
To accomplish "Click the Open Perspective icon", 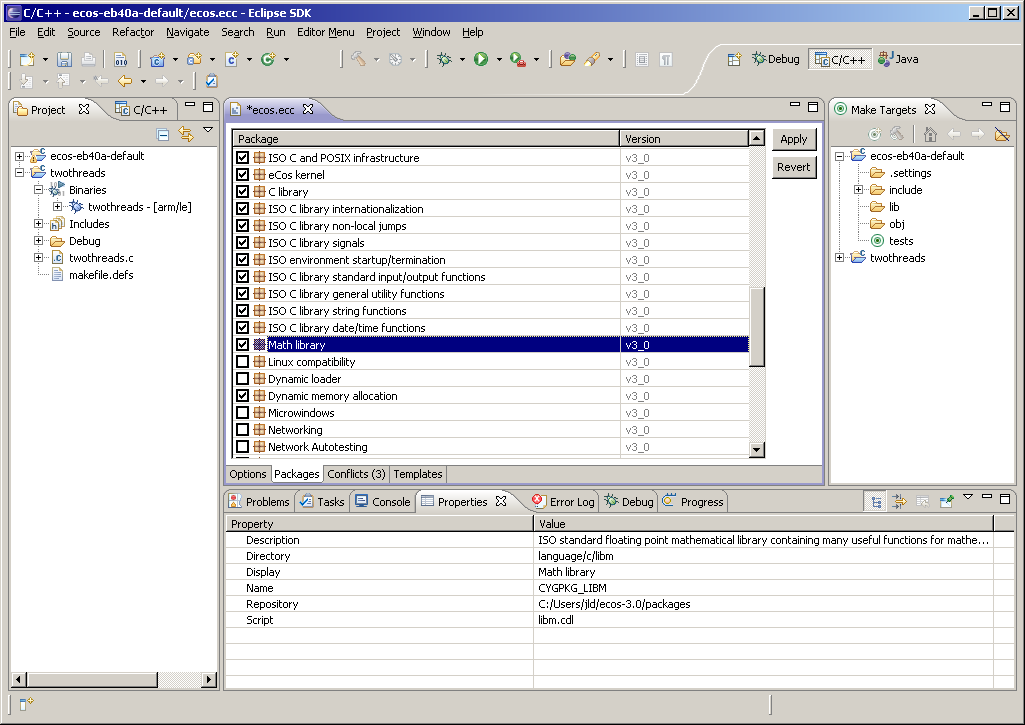I will (734, 59).
